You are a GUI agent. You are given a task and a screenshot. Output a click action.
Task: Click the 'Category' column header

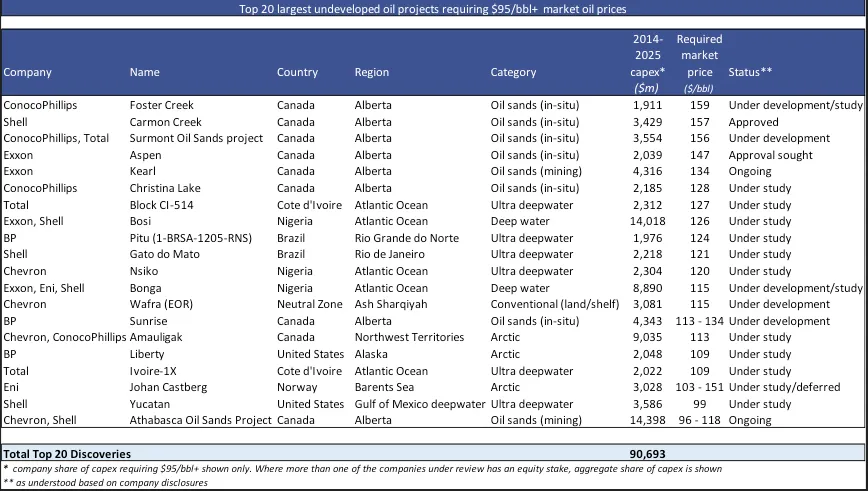513,73
